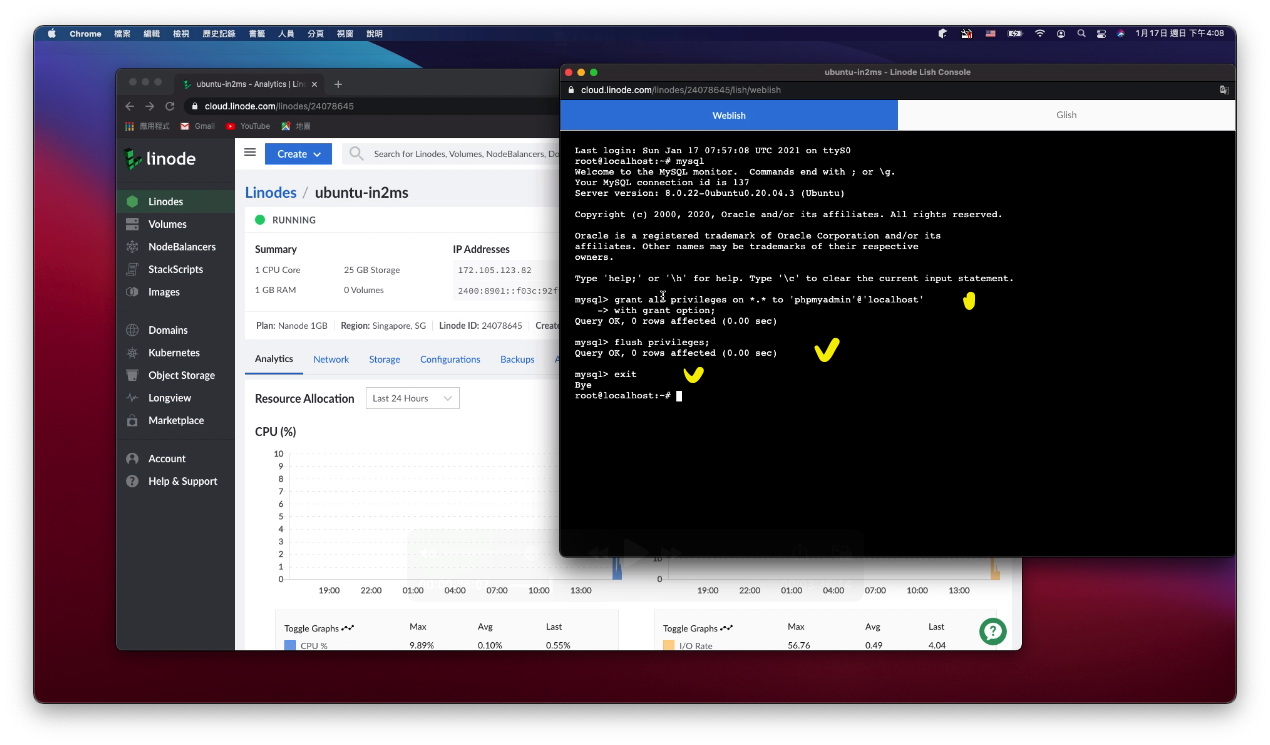Open the Create dropdown

coord(298,154)
